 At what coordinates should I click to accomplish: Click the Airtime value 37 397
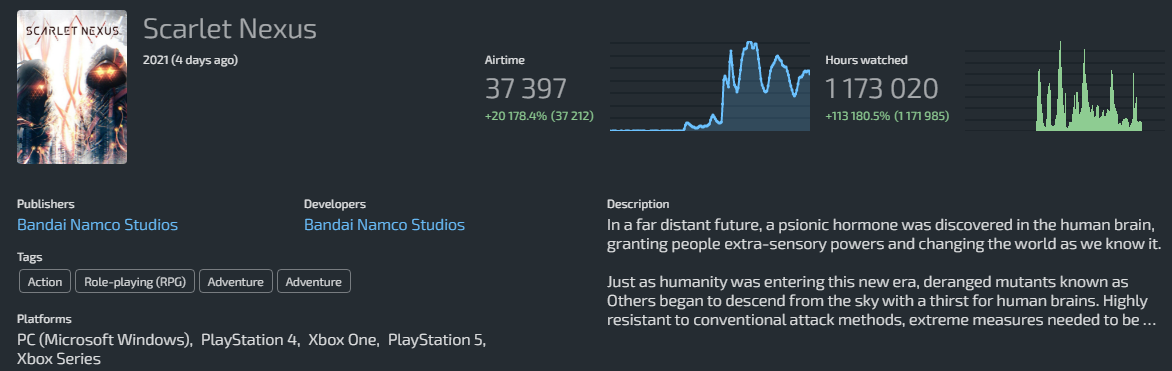[525, 89]
